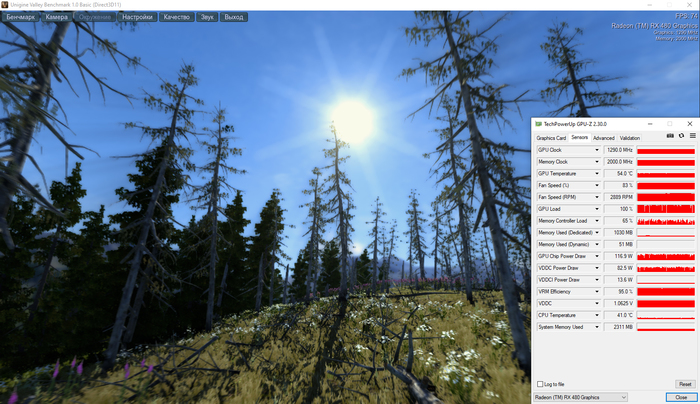Image resolution: width=700 pixels, height=404 pixels.
Task: Click the Качество menu button
Action: pos(177,17)
